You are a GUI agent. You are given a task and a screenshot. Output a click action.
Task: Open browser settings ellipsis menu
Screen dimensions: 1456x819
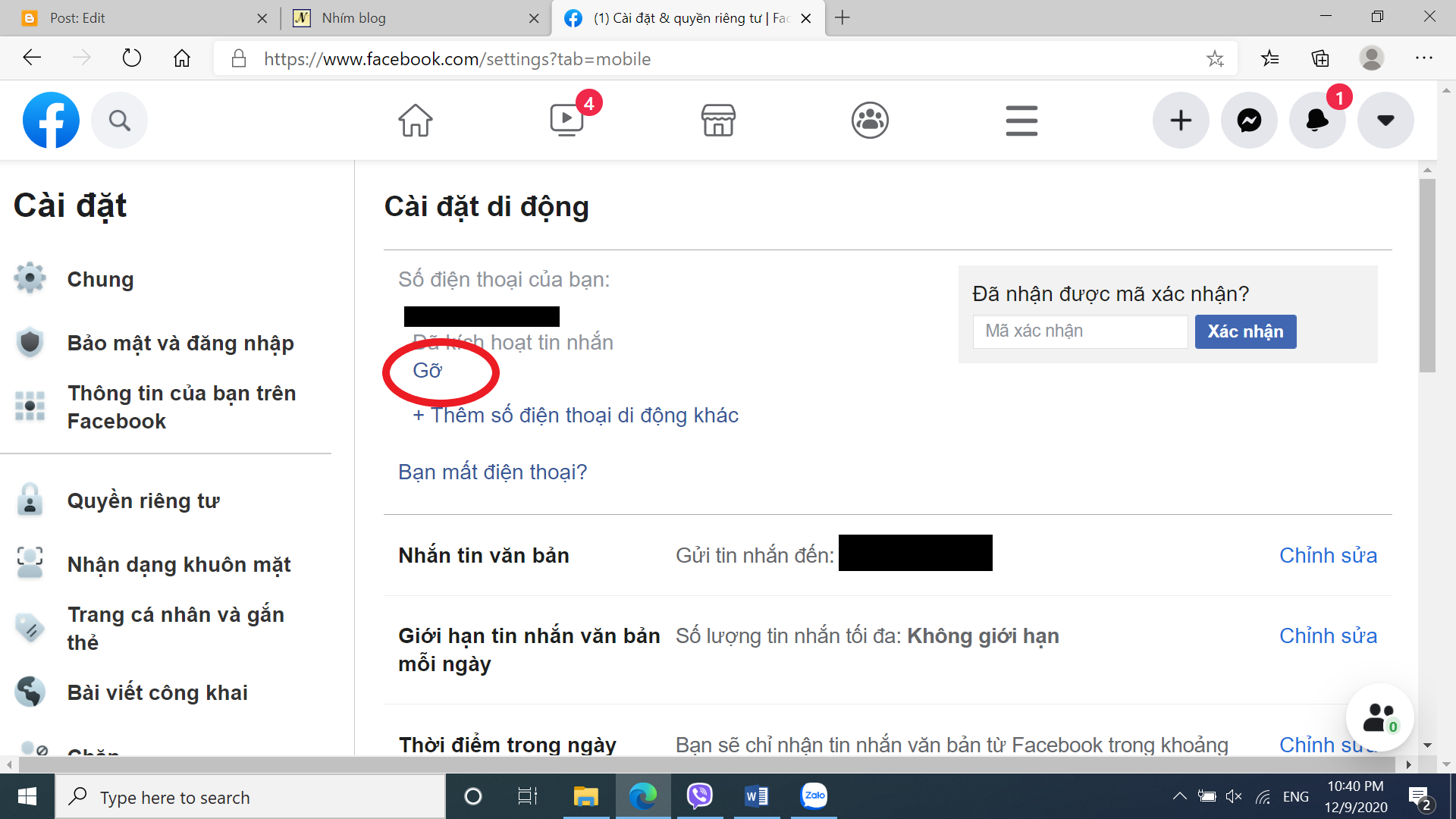1423,58
